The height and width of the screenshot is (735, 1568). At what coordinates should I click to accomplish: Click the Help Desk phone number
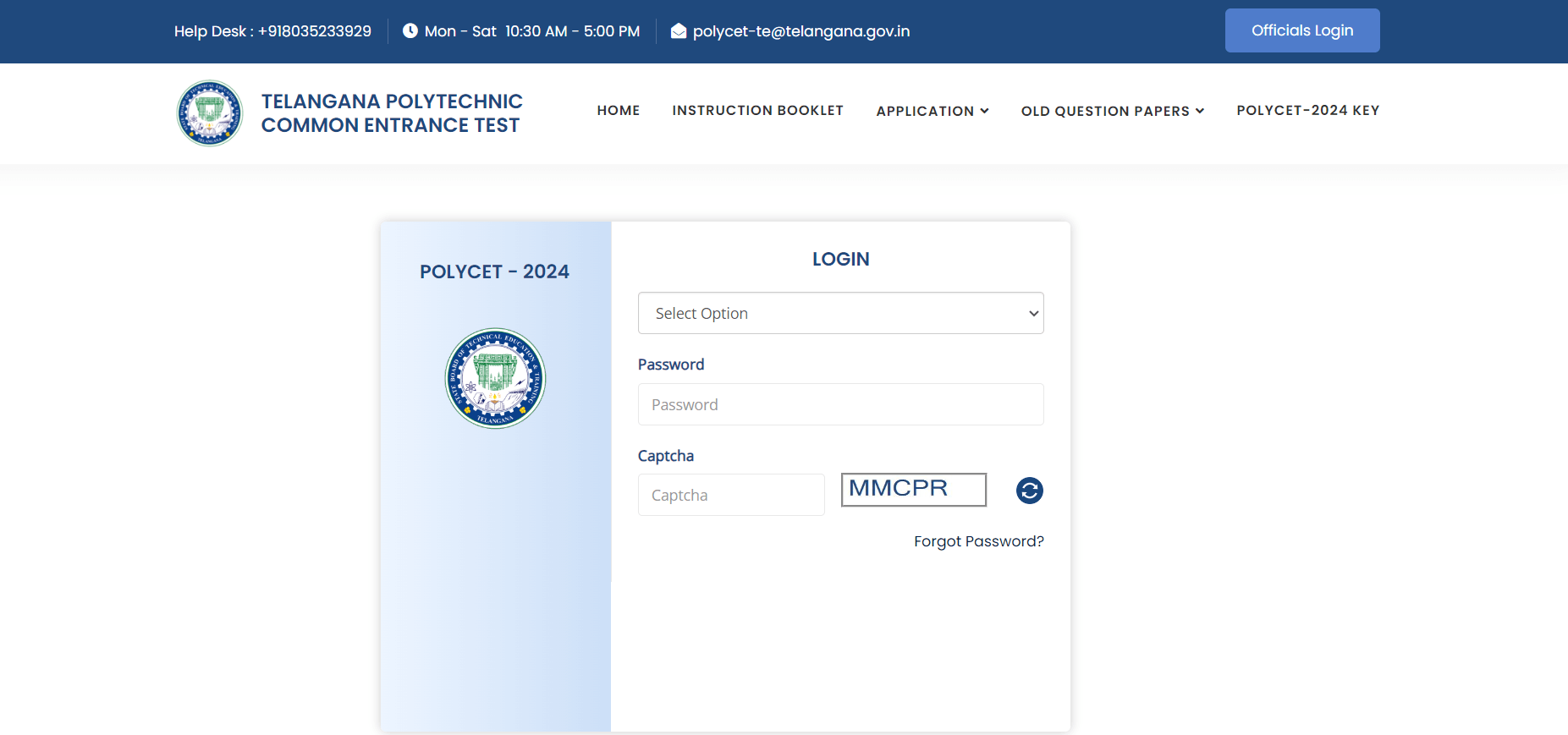pos(315,31)
